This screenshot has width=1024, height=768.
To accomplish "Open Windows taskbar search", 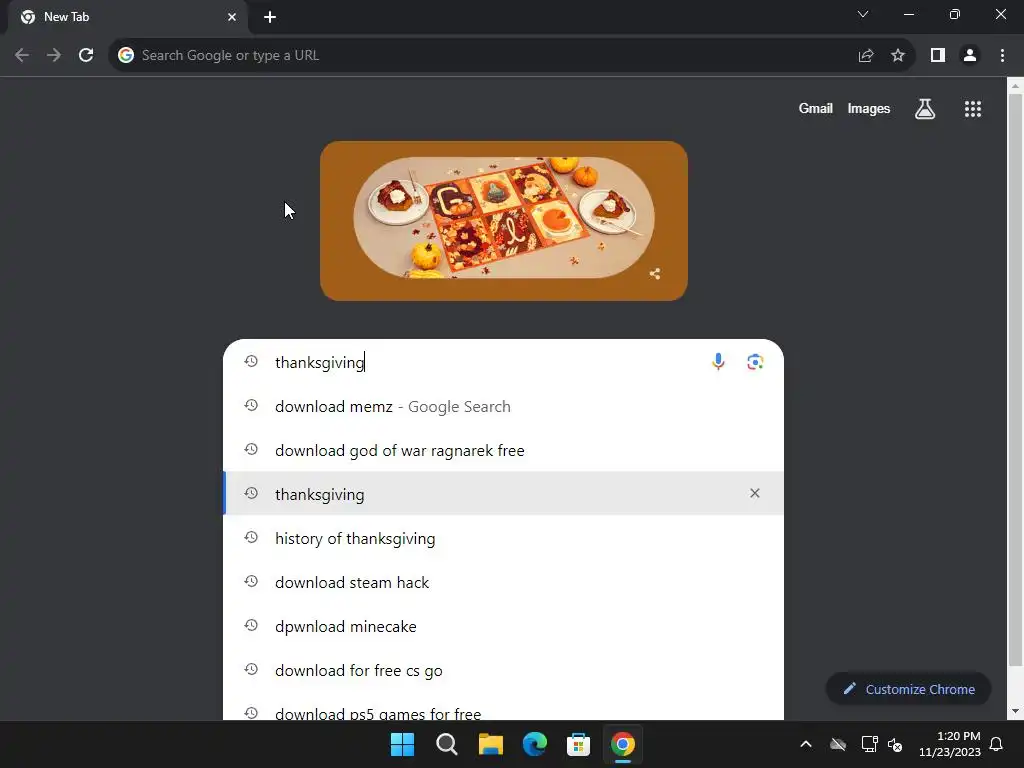I will 447,744.
